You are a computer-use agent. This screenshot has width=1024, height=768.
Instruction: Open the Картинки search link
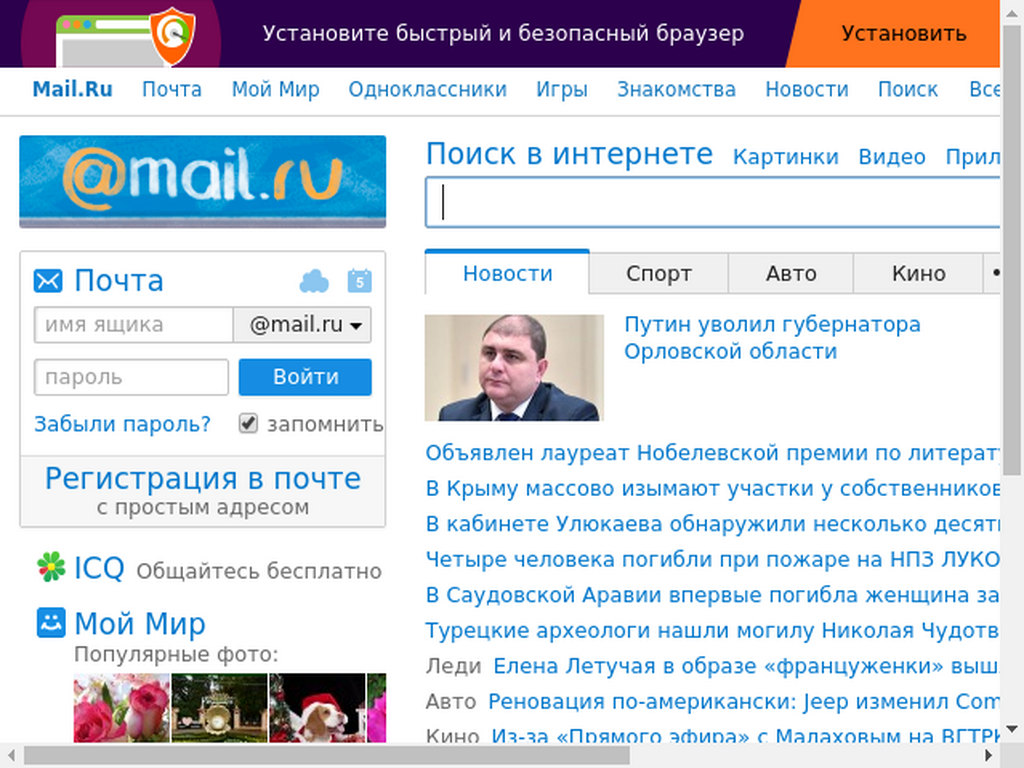click(786, 157)
